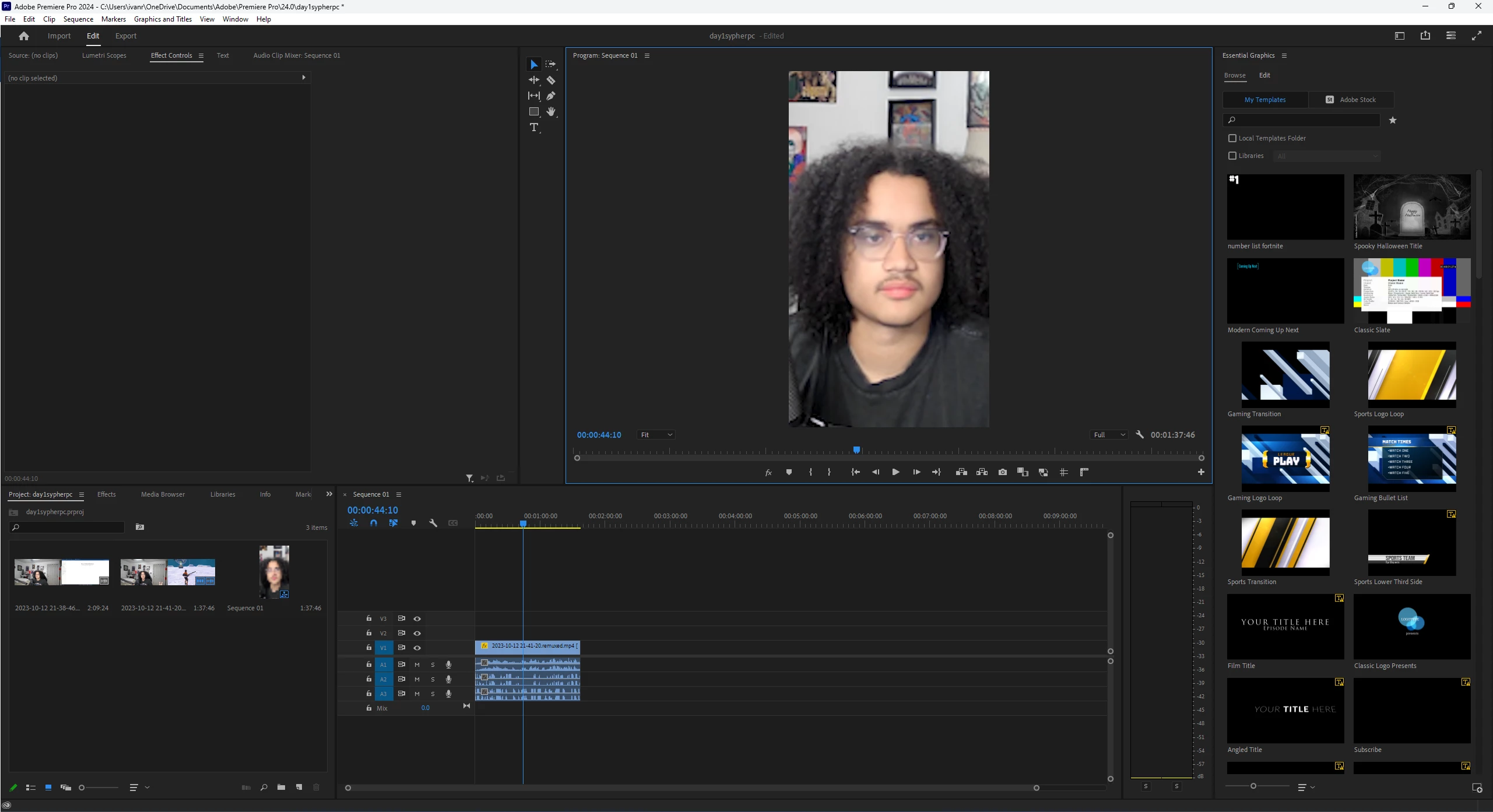The image size is (1493, 812).
Task: Check the Libraries checkbox
Action: coord(1232,156)
